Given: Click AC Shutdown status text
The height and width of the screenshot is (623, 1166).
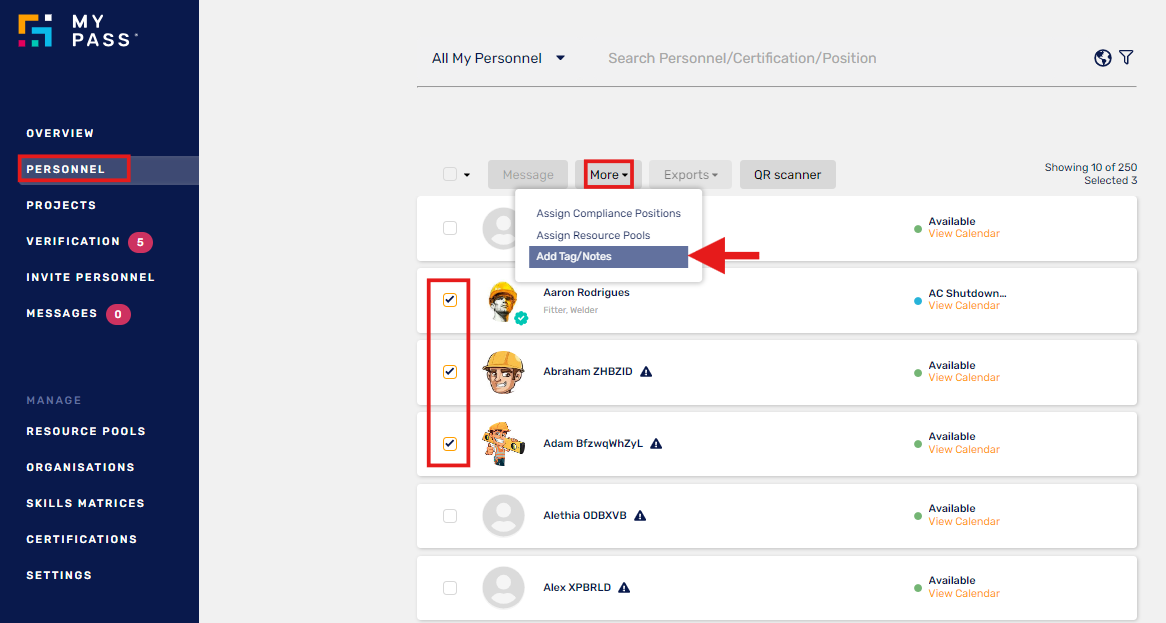Looking at the screenshot, I should tap(967, 294).
